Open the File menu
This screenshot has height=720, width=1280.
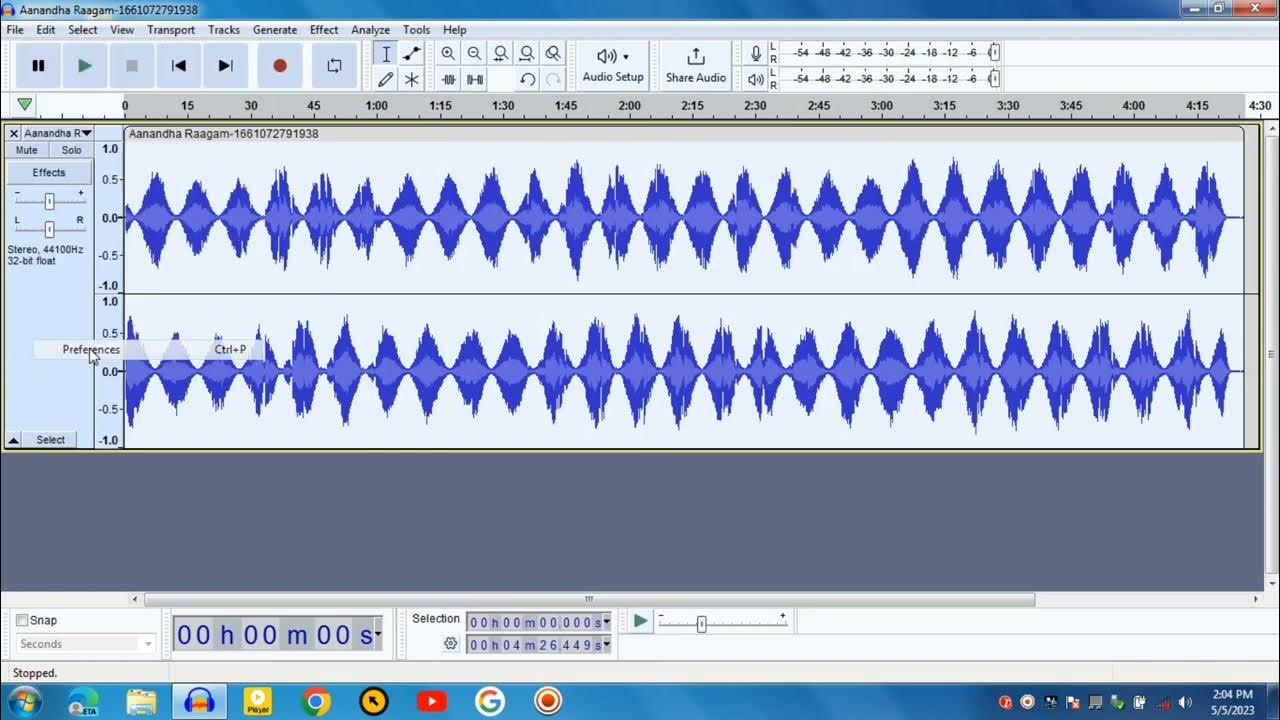(x=15, y=30)
